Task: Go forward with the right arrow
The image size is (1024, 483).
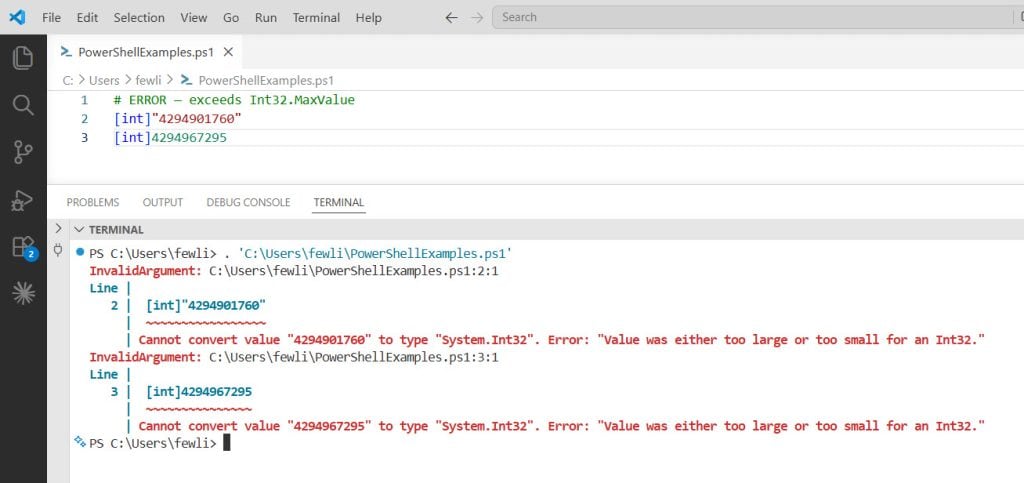Action: pos(477,18)
